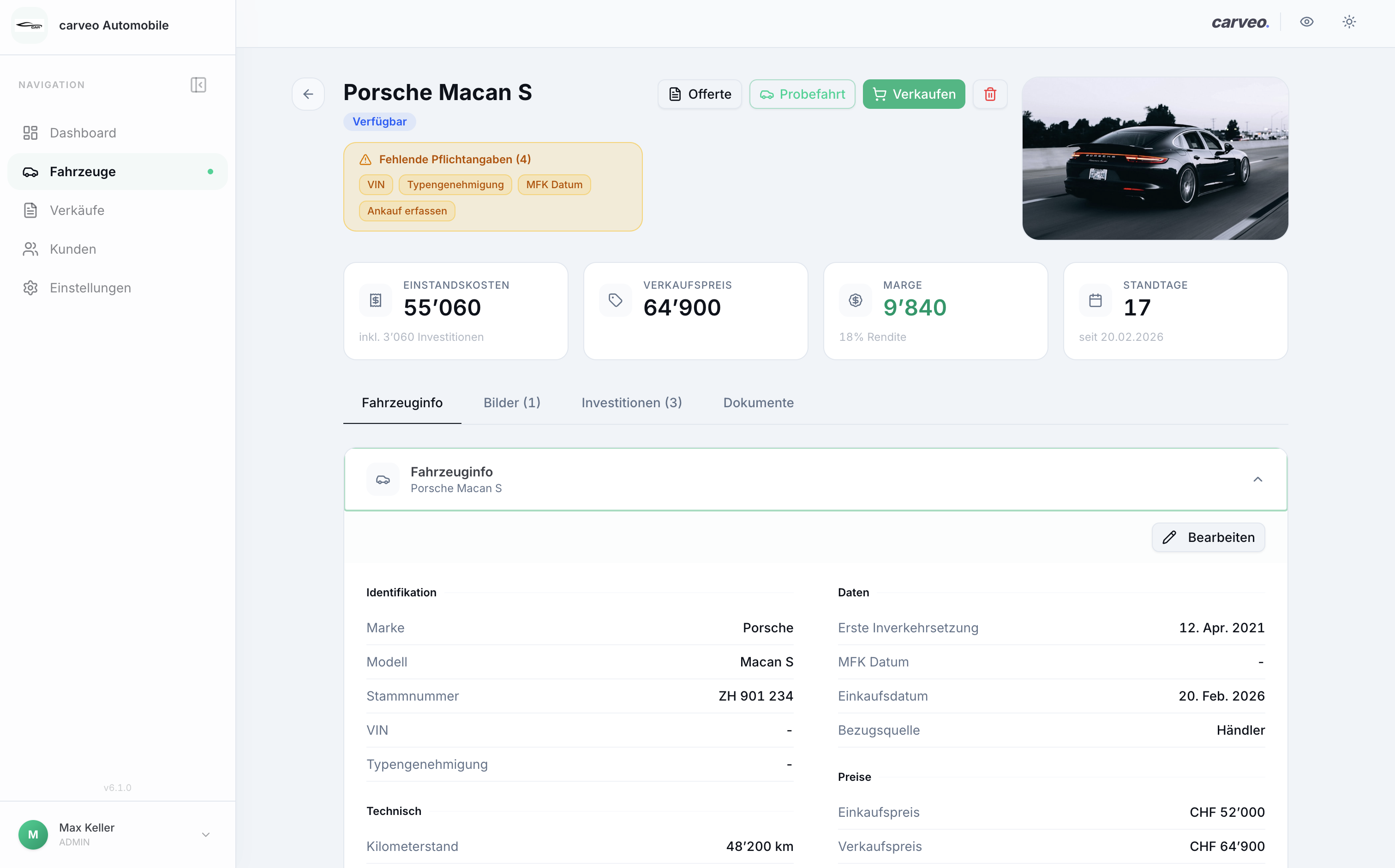
Task: Expand the Max Keller user menu
Action: tap(206, 834)
